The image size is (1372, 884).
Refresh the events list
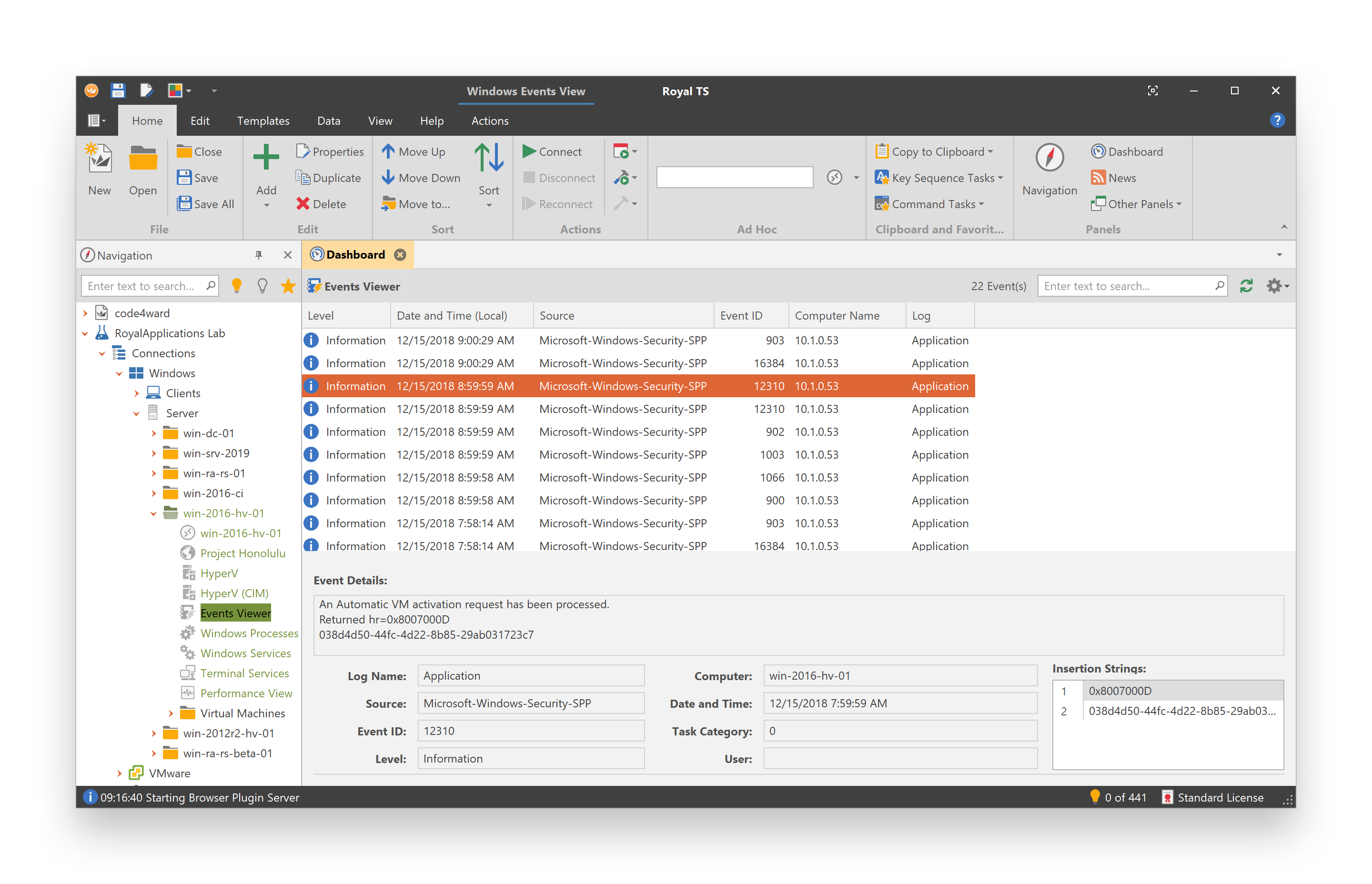[x=1246, y=286]
